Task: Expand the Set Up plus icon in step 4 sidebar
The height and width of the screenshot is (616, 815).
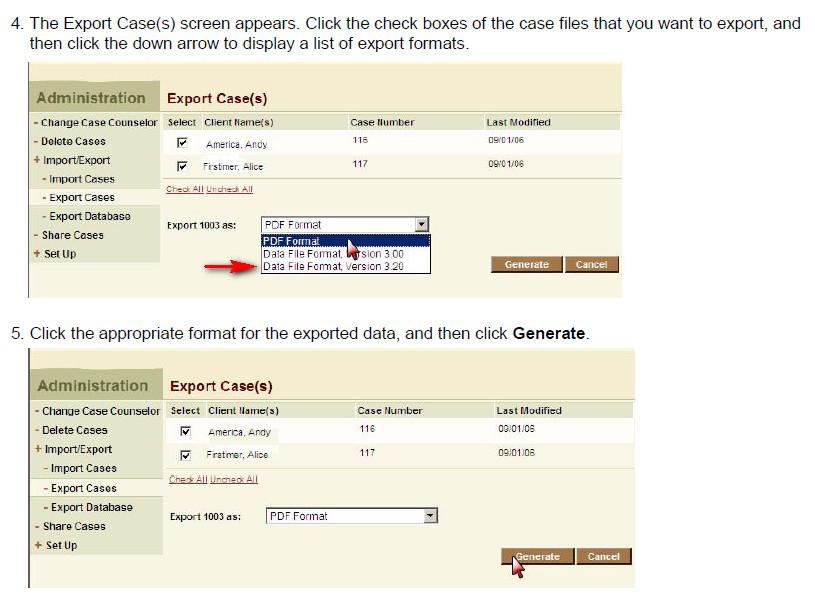Action: tap(37, 254)
